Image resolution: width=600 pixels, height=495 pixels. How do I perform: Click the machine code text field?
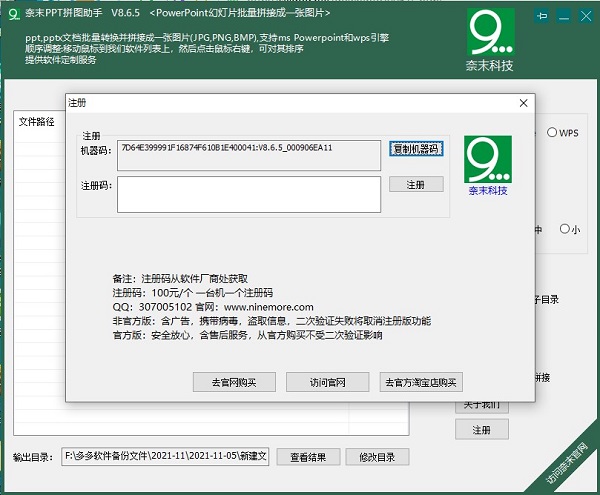pyautogui.click(x=249, y=155)
